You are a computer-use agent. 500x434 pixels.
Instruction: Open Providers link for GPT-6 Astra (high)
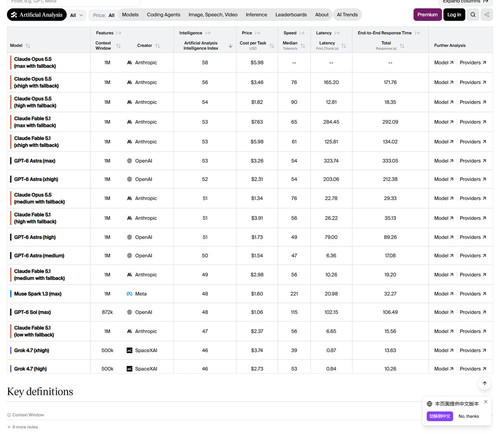tap(473, 237)
